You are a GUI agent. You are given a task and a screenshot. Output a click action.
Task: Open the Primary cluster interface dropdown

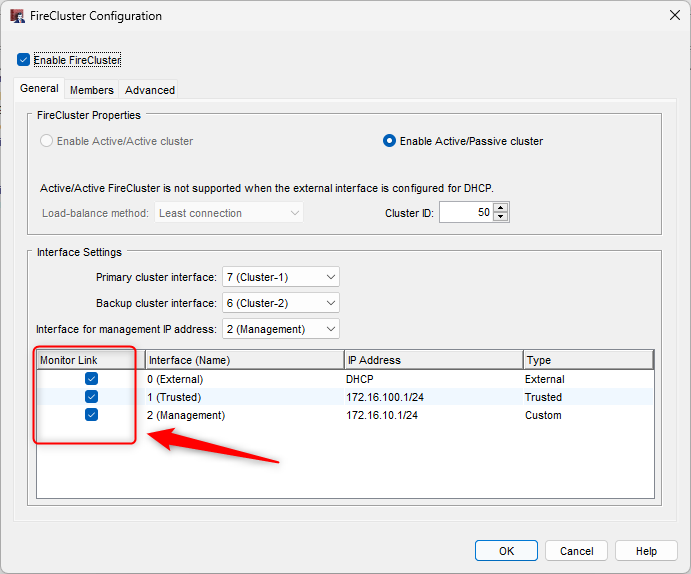pos(281,277)
